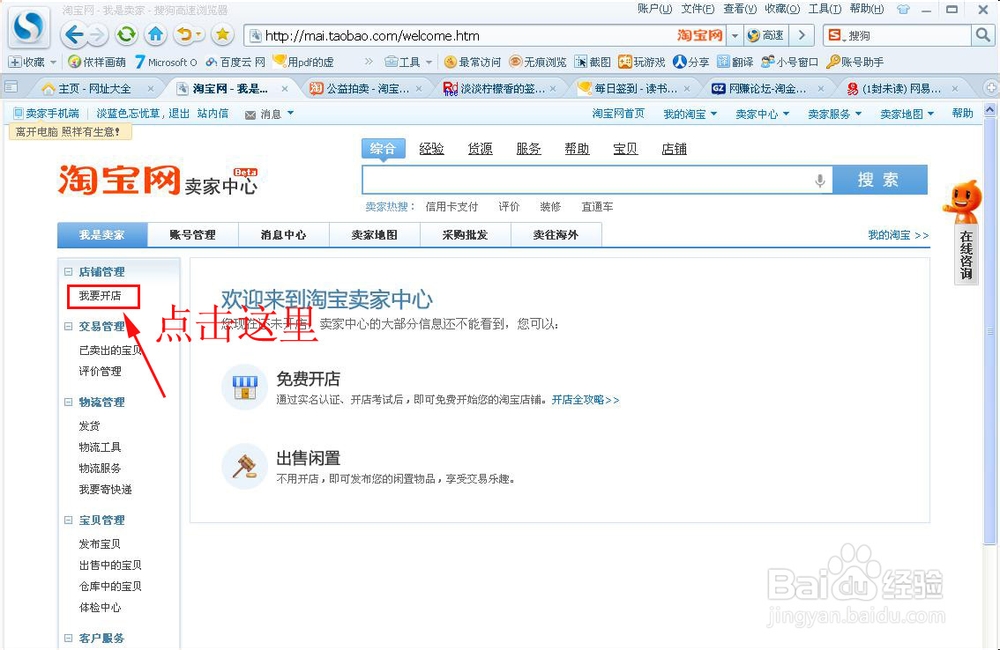The width and height of the screenshot is (1000, 650).
Task: Open the 截图 screenshot tool
Action: (x=592, y=62)
